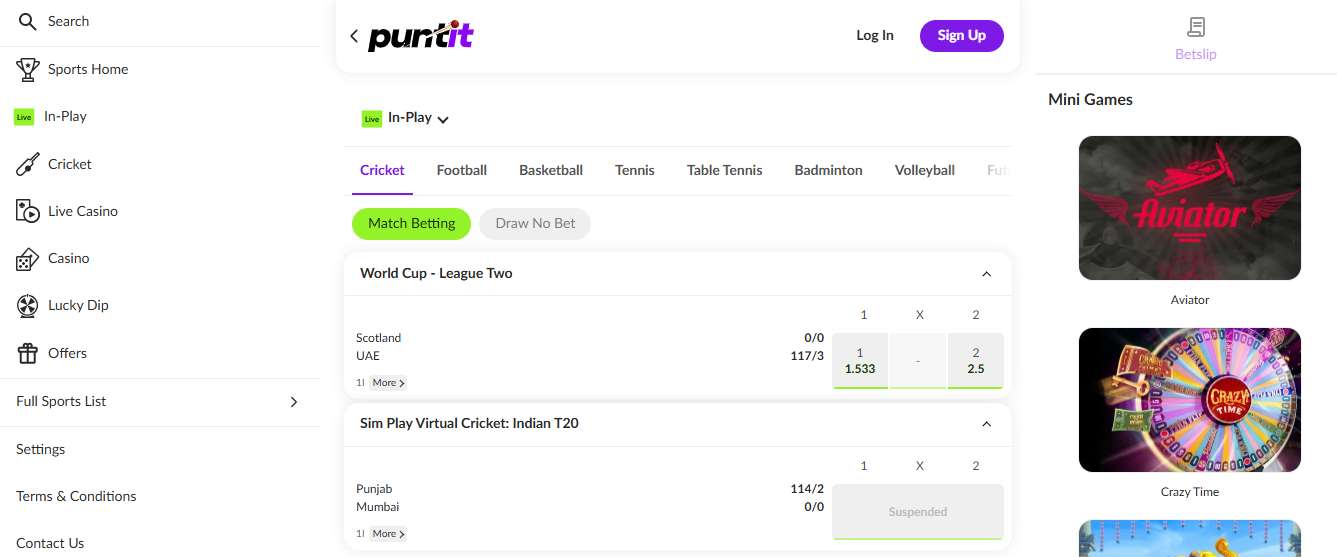Open Settings in sidebar
Viewport: 1337px width, 557px height.
[x=41, y=449]
